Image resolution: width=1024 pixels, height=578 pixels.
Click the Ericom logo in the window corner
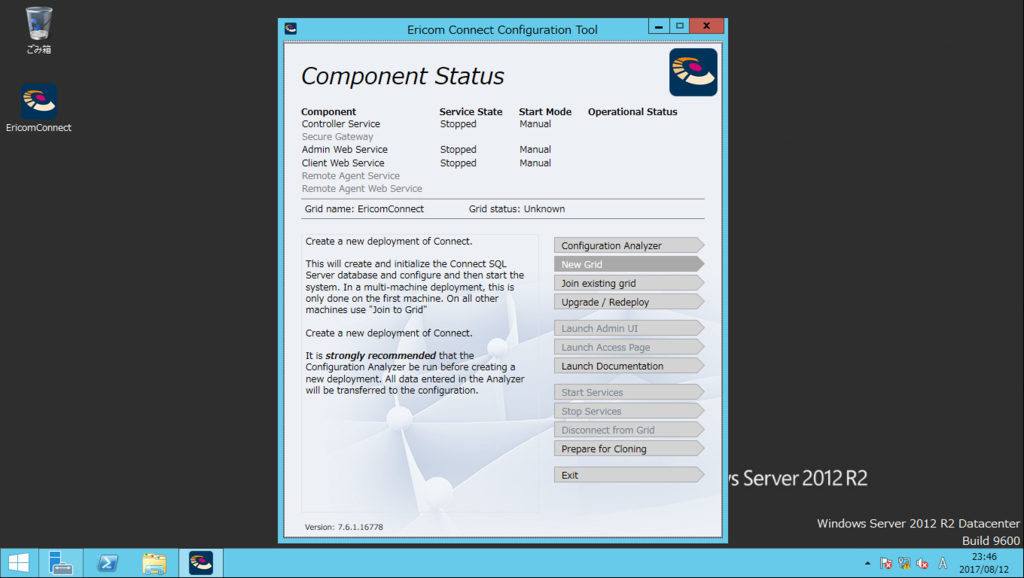[x=693, y=72]
